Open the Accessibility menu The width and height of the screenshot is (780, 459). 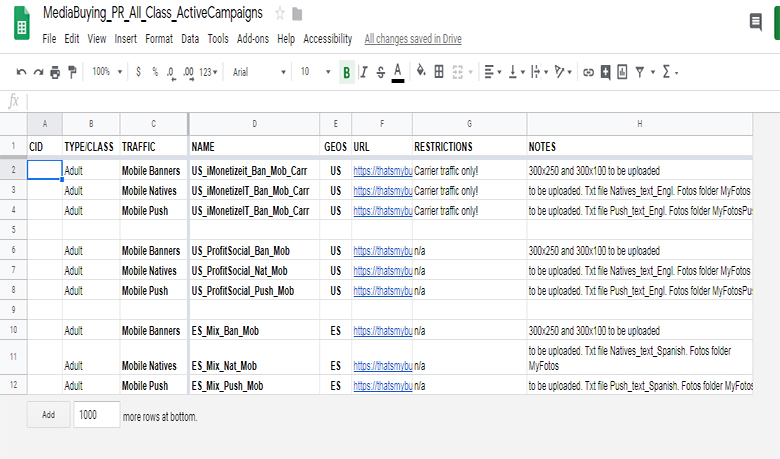click(328, 39)
